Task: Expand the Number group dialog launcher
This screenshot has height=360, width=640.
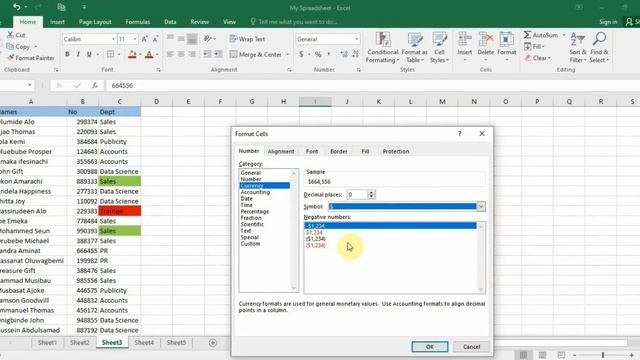Action: click(x=358, y=70)
